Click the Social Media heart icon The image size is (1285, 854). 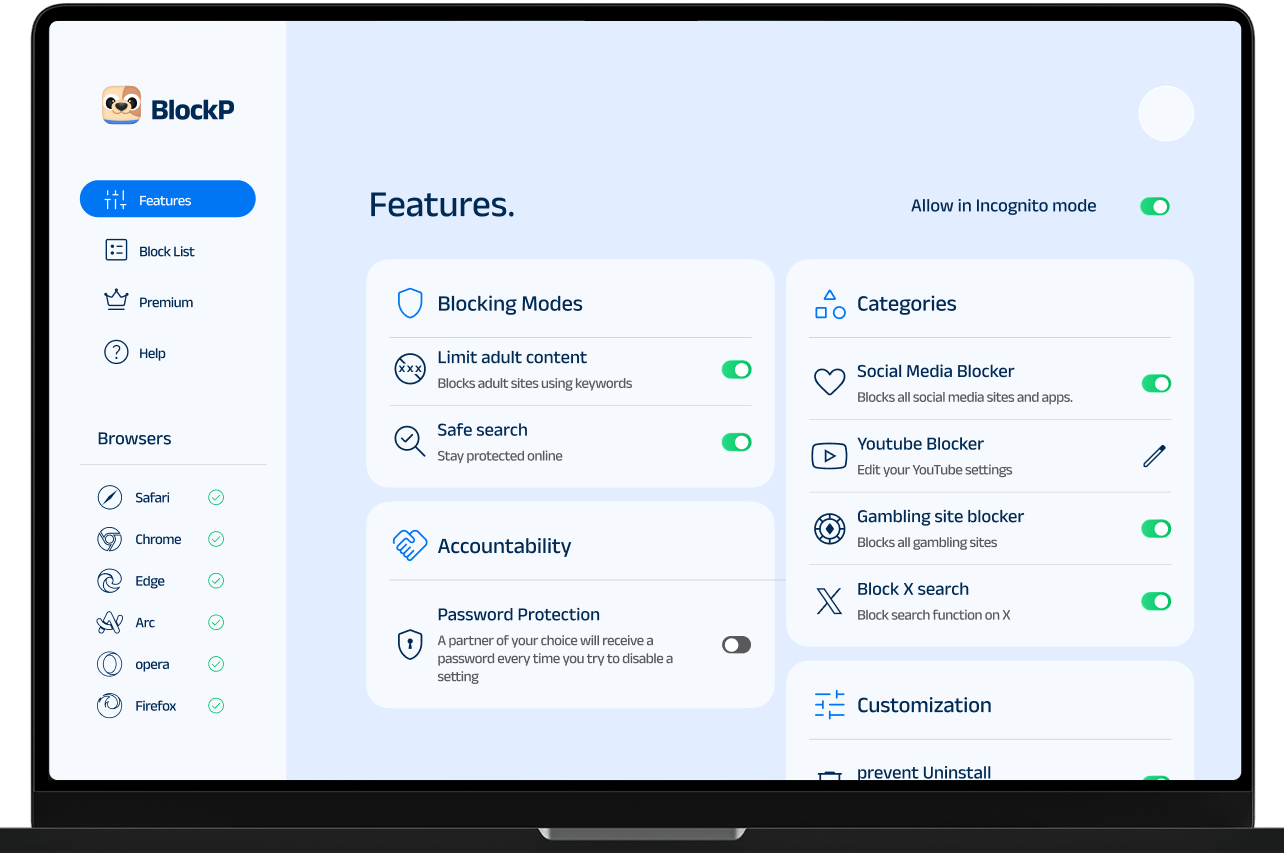(x=830, y=382)
